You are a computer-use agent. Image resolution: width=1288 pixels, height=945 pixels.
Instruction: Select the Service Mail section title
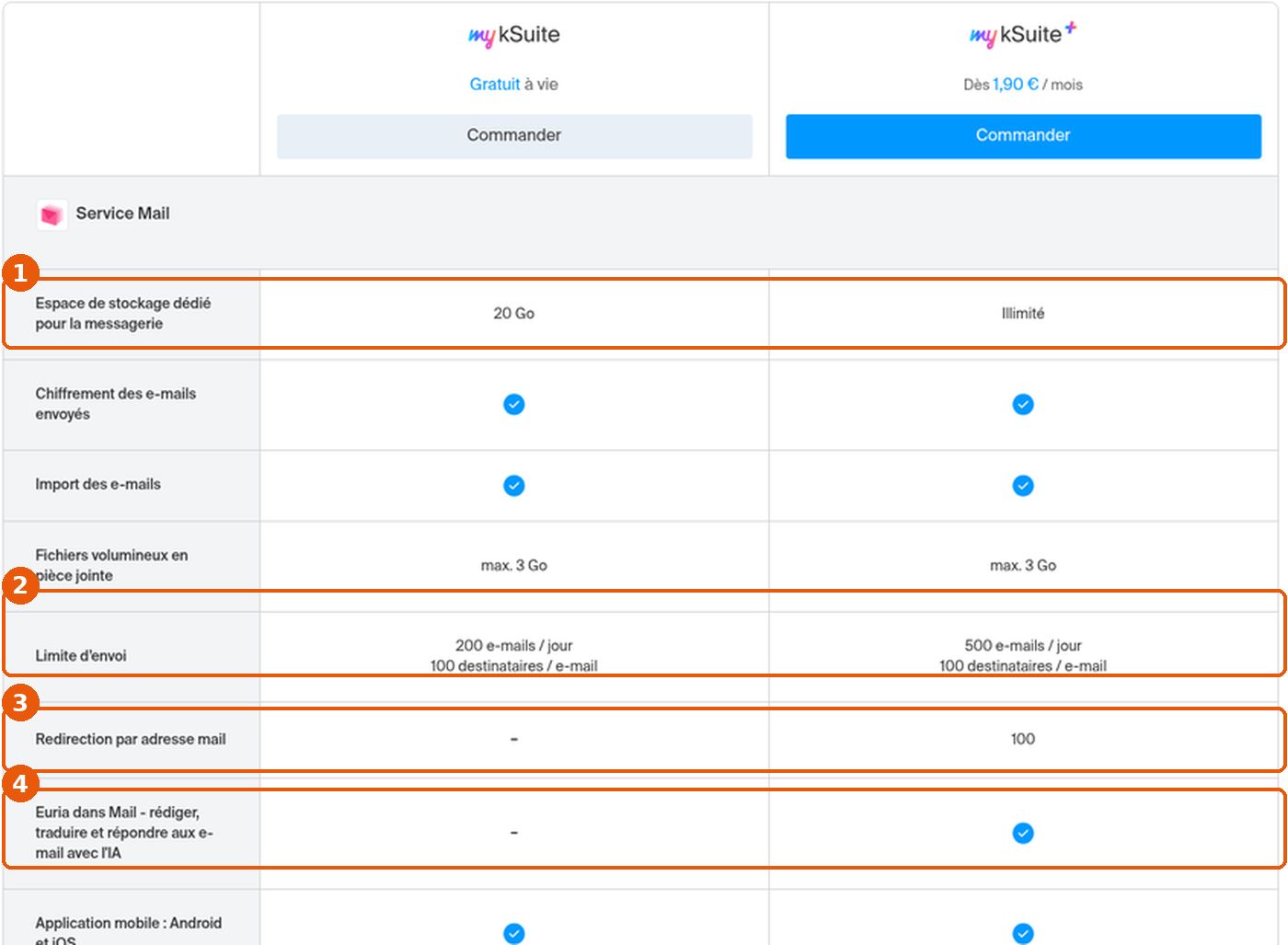(x=122, y=213)
